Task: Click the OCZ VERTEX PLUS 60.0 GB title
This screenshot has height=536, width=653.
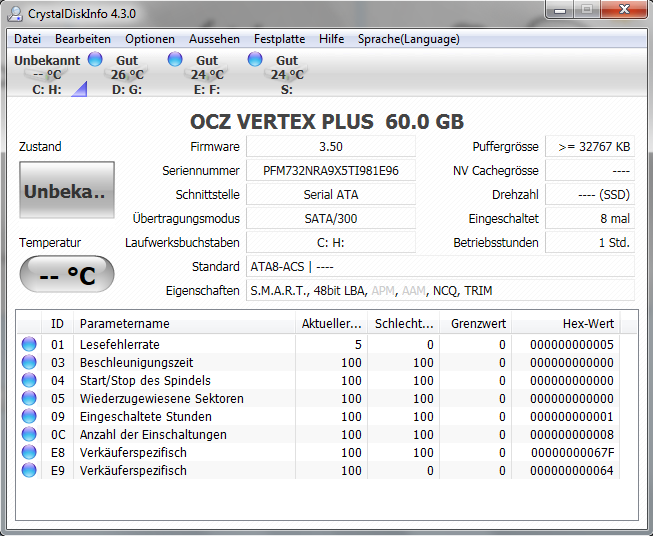Action: [x=327, y=122]
